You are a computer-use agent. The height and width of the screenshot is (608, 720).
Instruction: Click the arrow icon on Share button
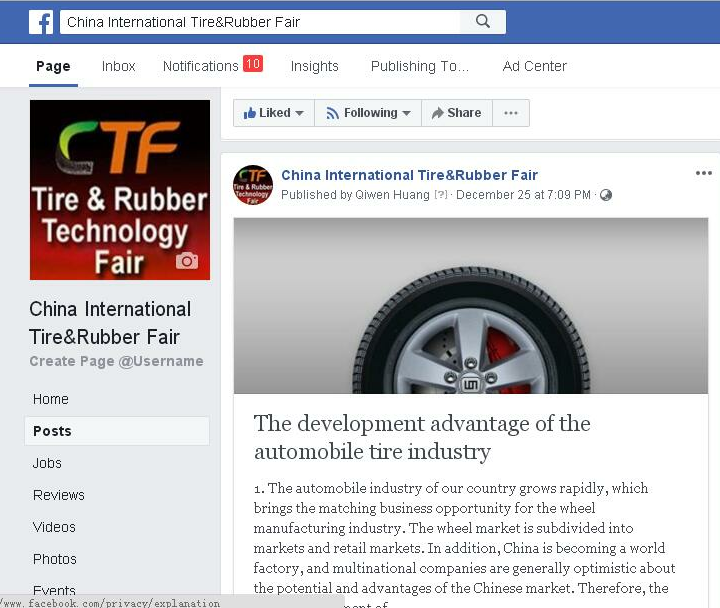[438, 113]
